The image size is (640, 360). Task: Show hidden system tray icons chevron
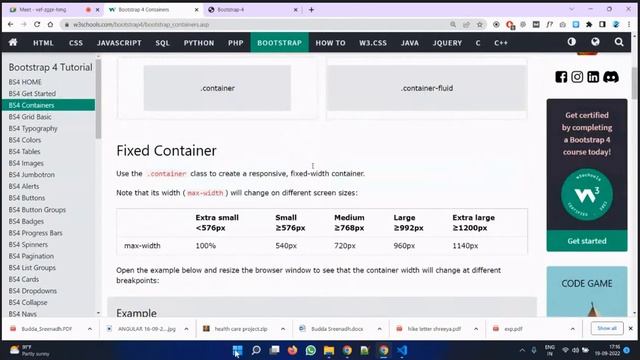[x=522, y=350]
